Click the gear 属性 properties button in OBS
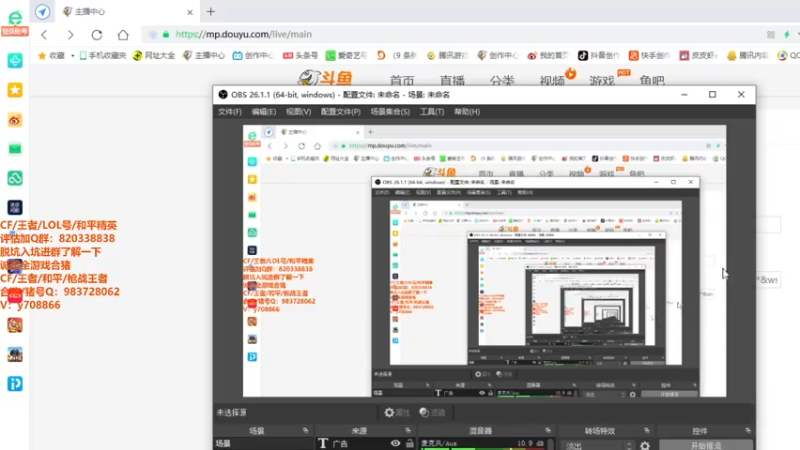Image resolution: width=800 pixels, height=450 pixels. coord(397,412)
